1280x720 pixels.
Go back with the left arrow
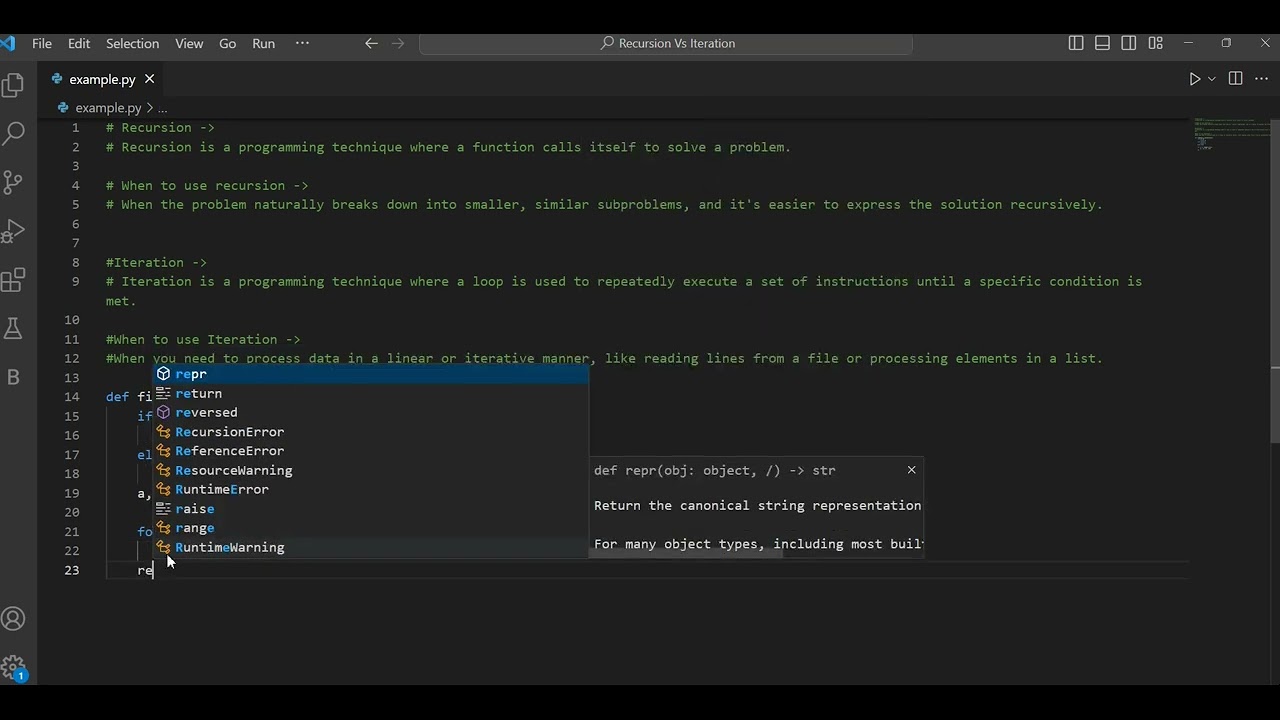[371, 43]
